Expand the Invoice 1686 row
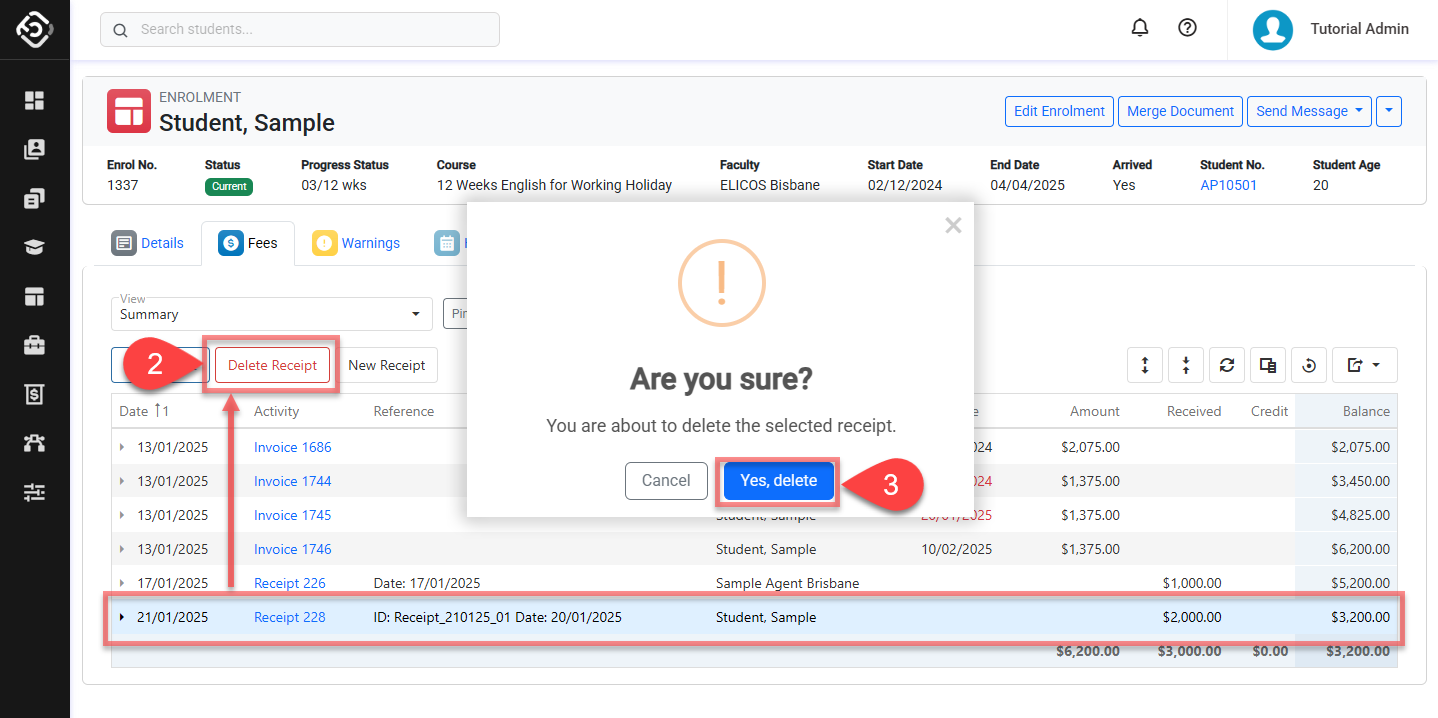This screenshot has height=718, width=1438. 122,447
